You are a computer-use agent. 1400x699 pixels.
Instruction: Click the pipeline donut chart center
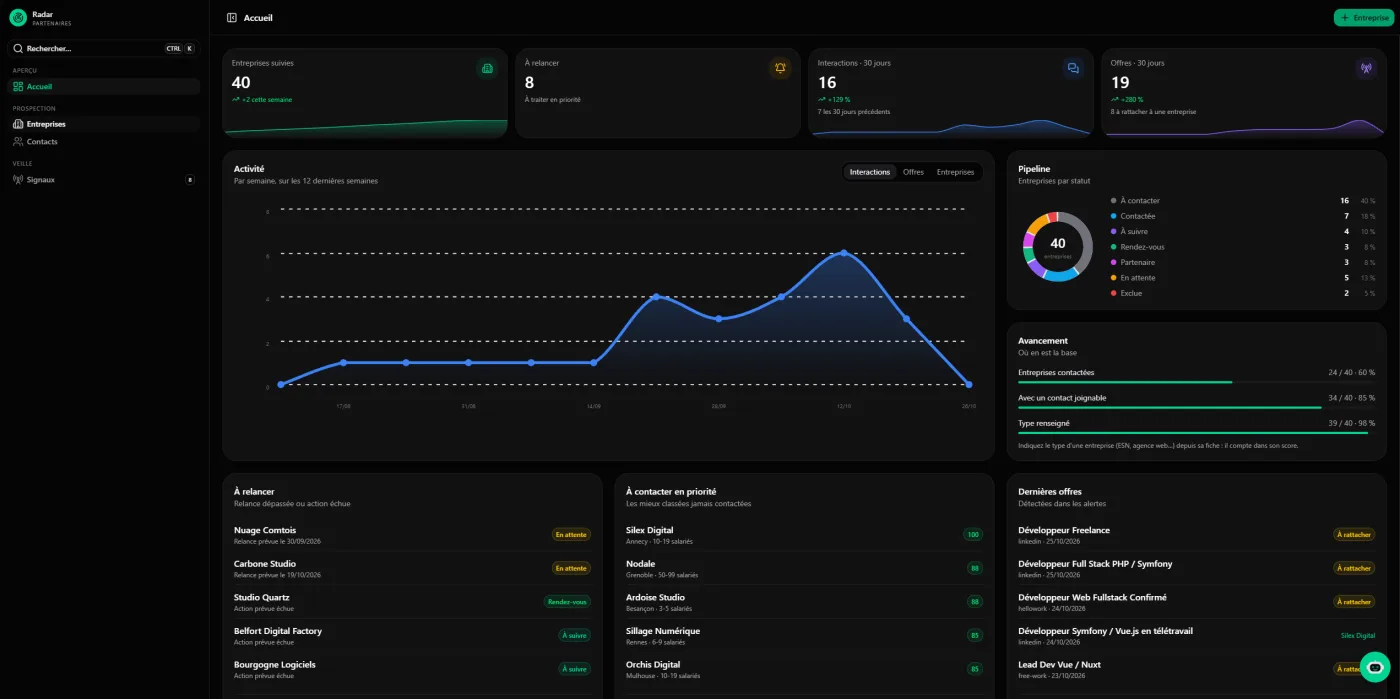(x=1058, y=246)
